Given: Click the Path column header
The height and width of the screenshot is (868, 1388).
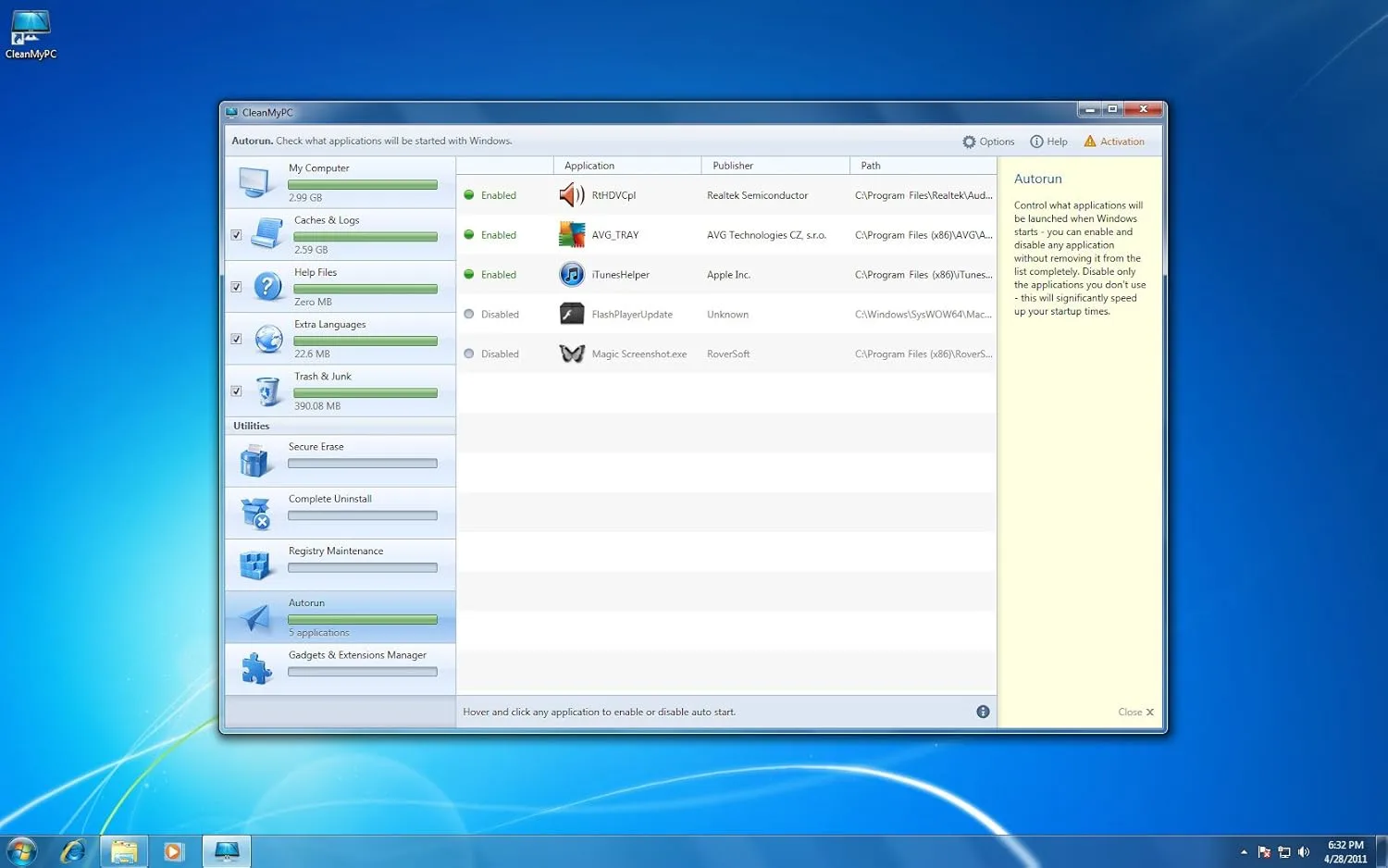Looking at the screenshot, I should coord(870,165).
